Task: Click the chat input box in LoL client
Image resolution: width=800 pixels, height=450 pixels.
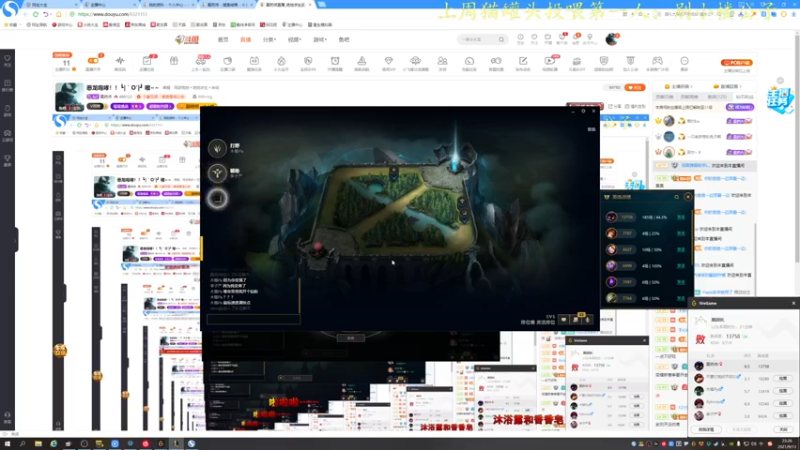Action: [x=254, y=319]
